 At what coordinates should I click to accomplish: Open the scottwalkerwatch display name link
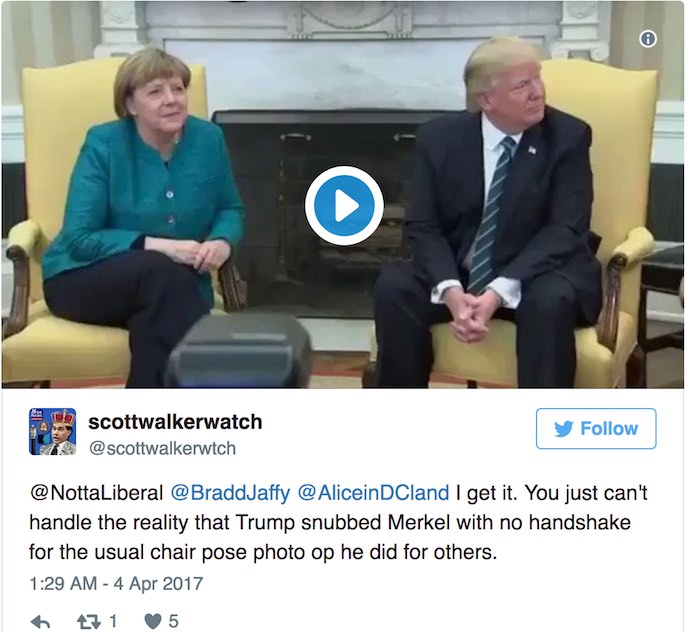175,422
